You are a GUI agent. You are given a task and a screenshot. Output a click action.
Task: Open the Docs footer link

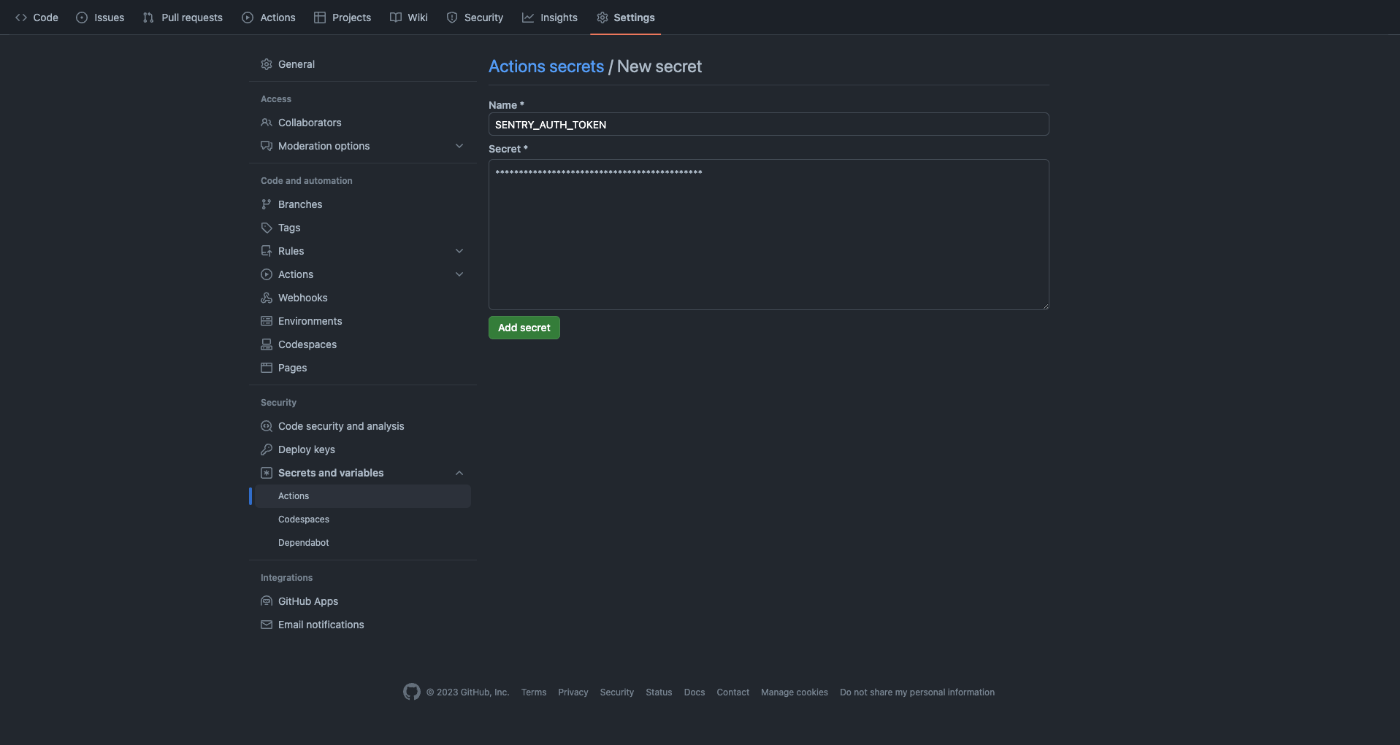[694, 692]
